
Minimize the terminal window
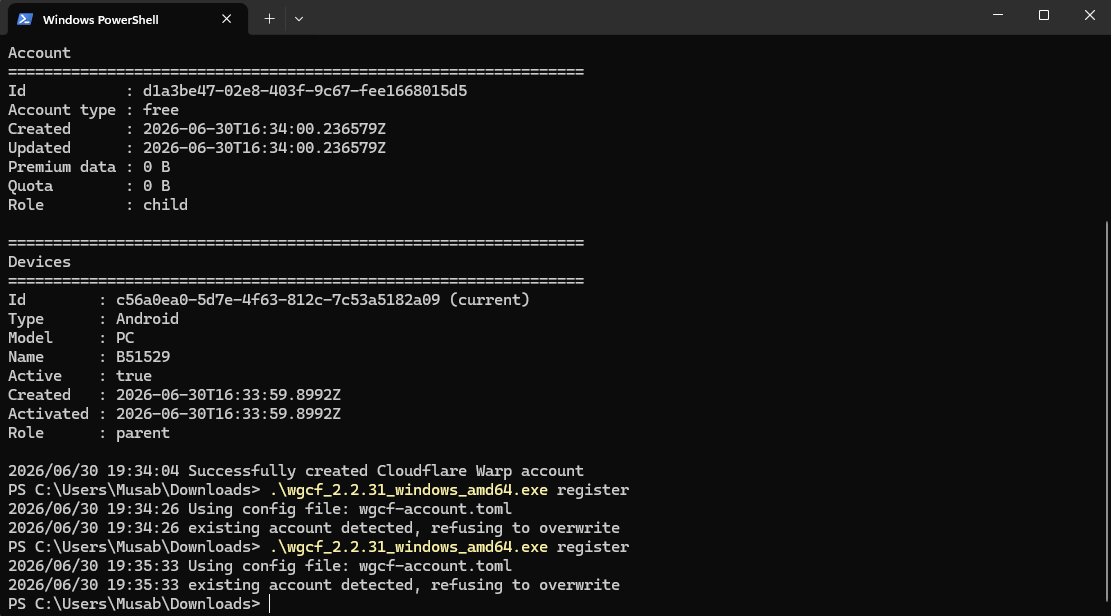pyautogui.click(x=998, y=15)
